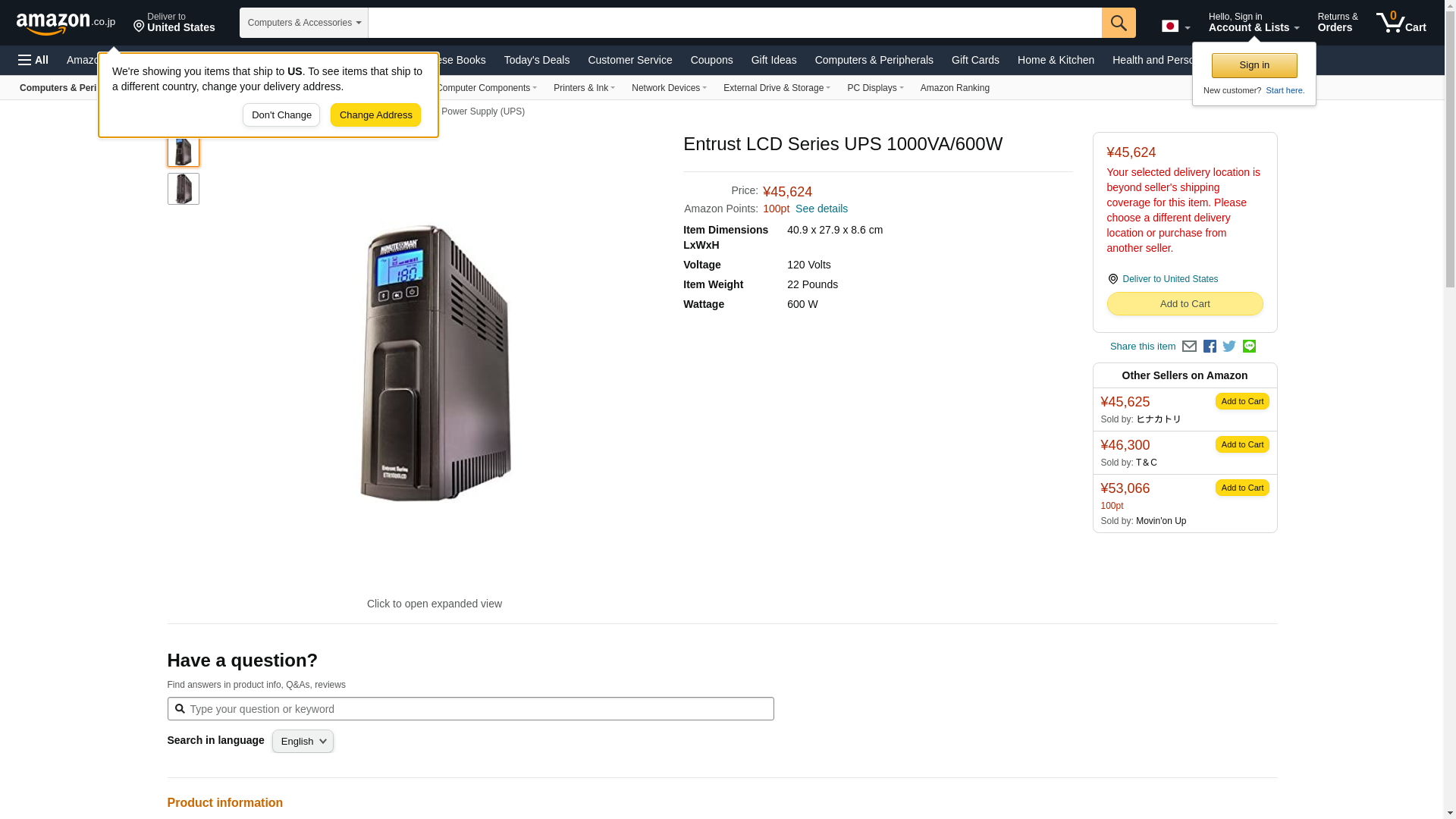Image resolution: width=1456 pixels, height=819 pixels.
Task: Share this item via LINE icon
Action: [1249, 347]
